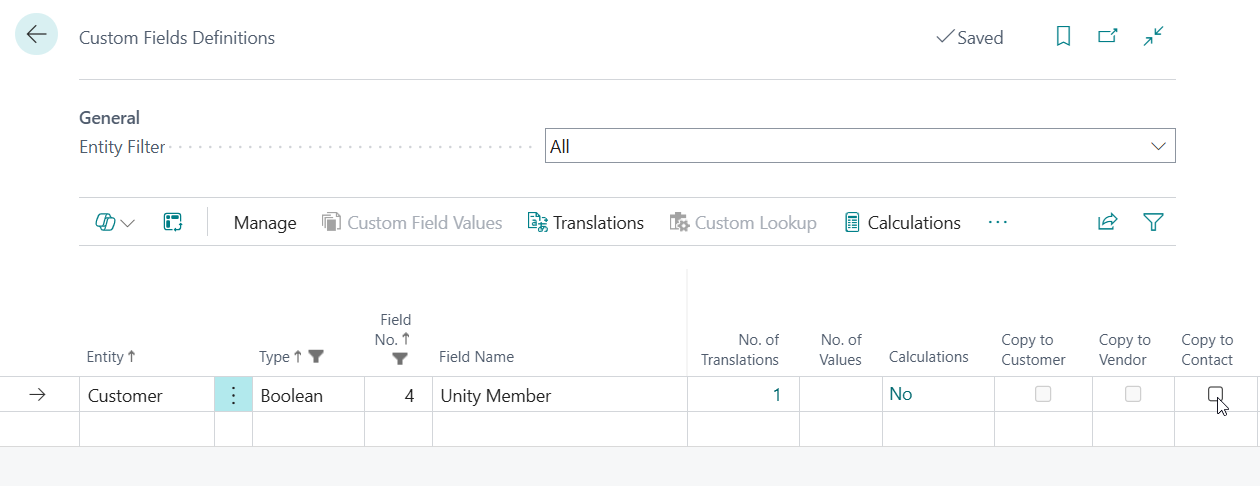The image size is (1260, 486).
Task: Open the Copilot dropdown in toolbar
Action: pos(115,222)
